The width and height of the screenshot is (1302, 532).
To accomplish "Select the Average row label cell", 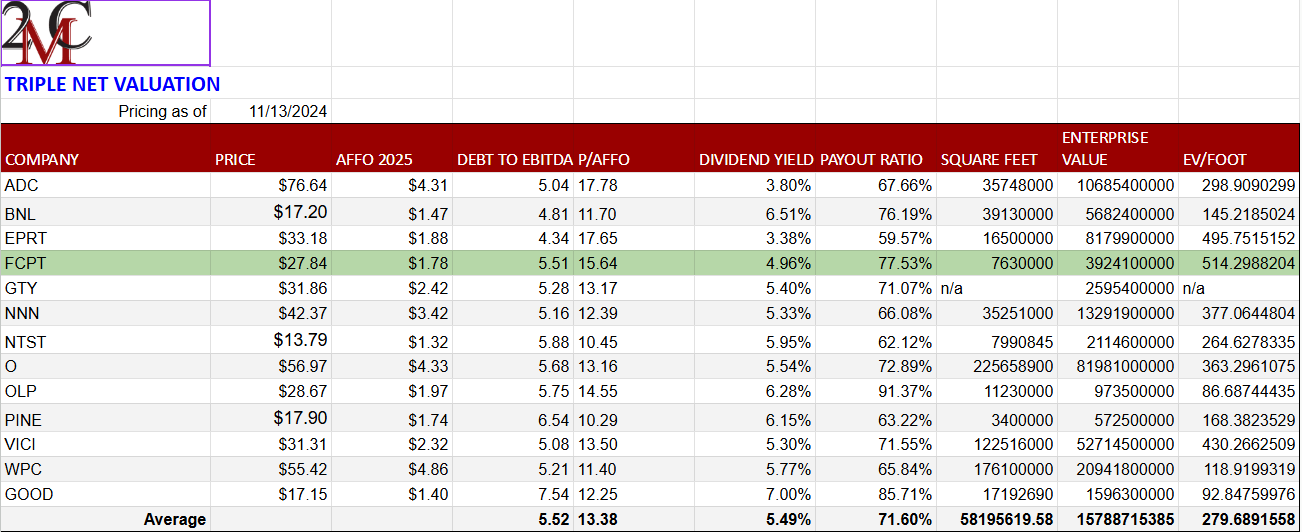I will [x=175, y=519].
